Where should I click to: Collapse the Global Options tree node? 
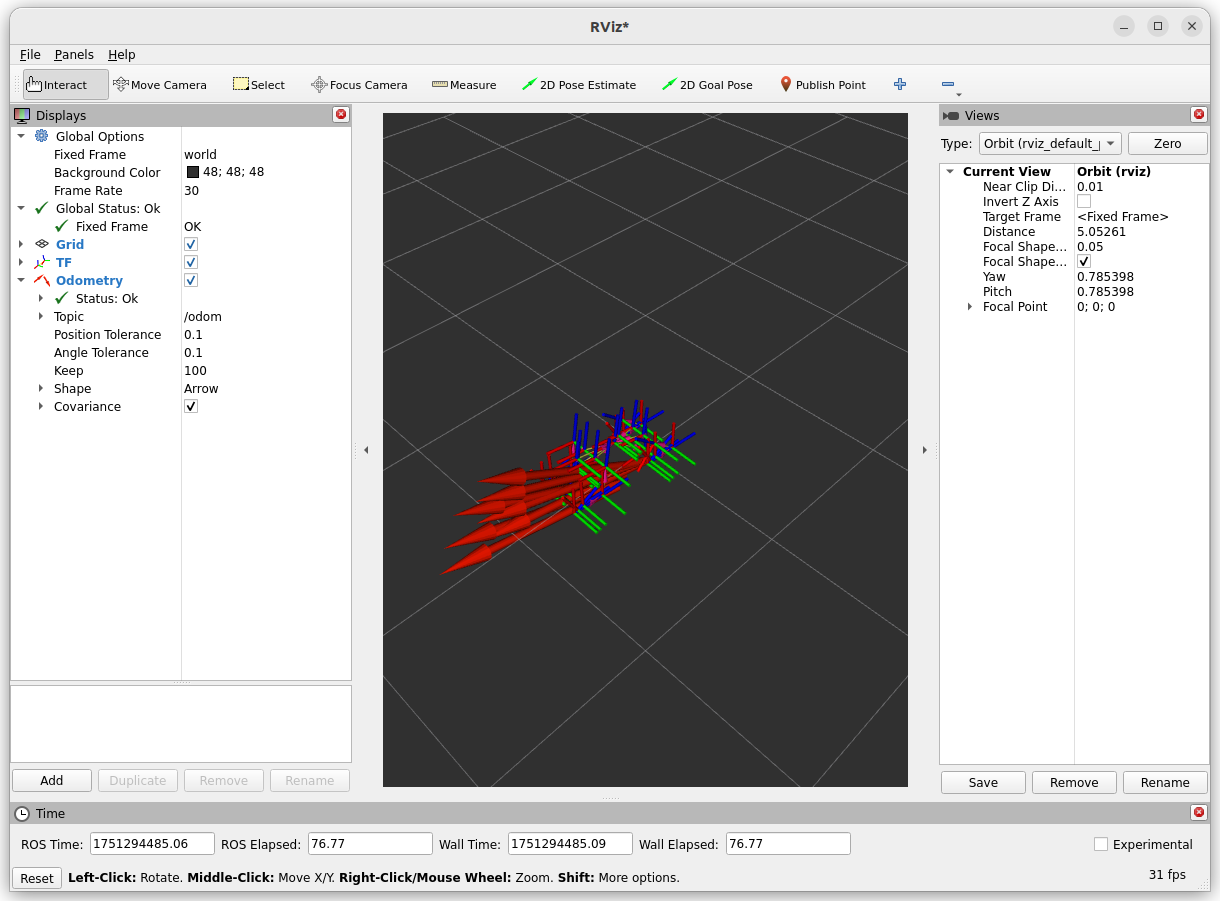(21, 136)
